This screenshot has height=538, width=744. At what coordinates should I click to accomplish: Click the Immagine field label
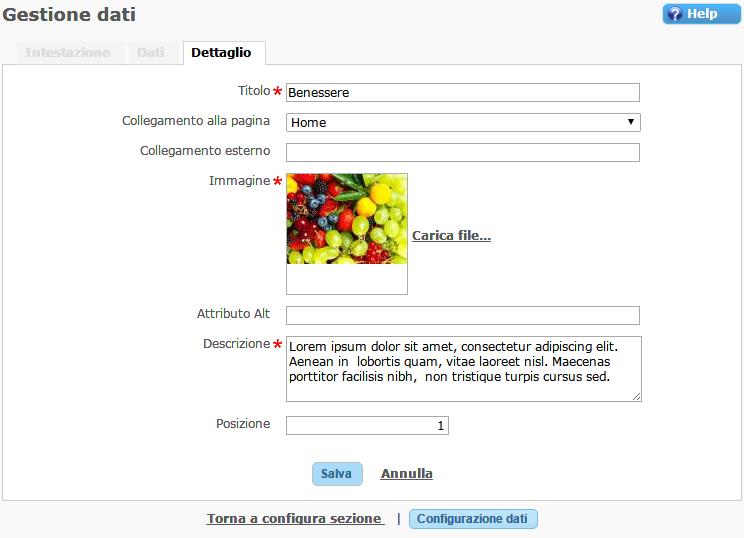pos(239,181)
